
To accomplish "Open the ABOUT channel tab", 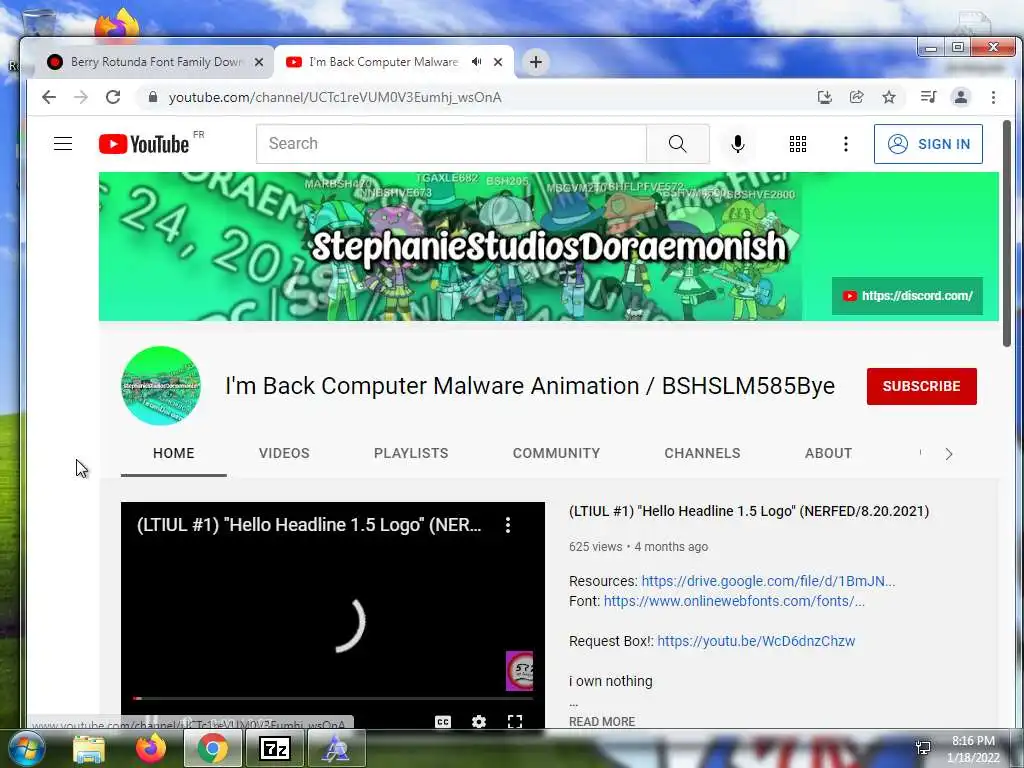I will 828,453.
